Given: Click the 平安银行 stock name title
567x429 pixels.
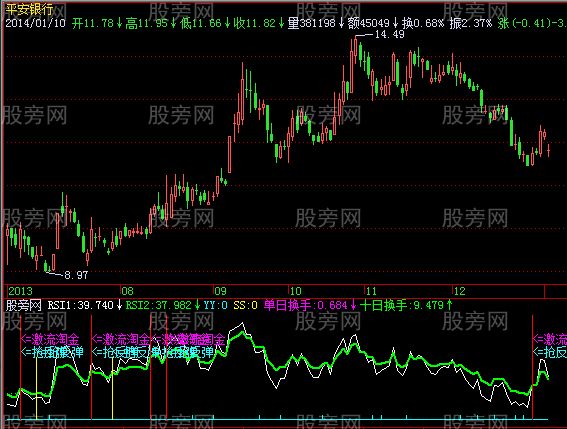Looking at the screenshot, I should [x=29, y=9].
